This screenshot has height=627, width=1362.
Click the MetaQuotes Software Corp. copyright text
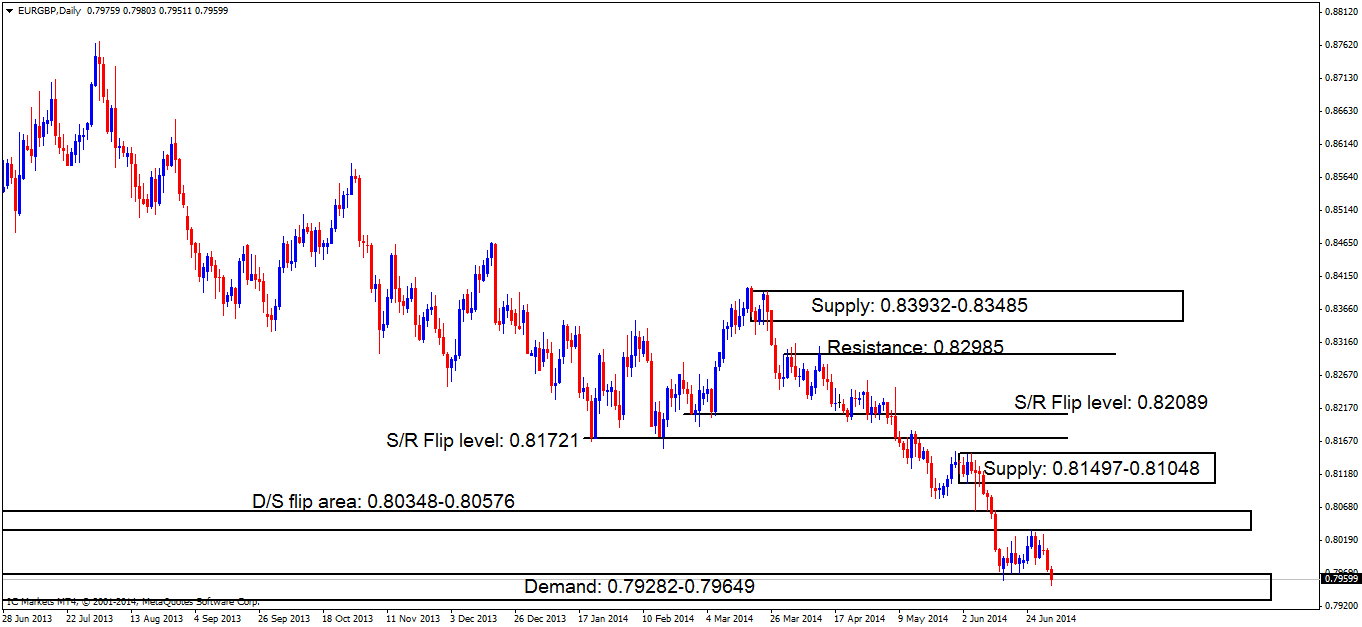tap(133, 602)
